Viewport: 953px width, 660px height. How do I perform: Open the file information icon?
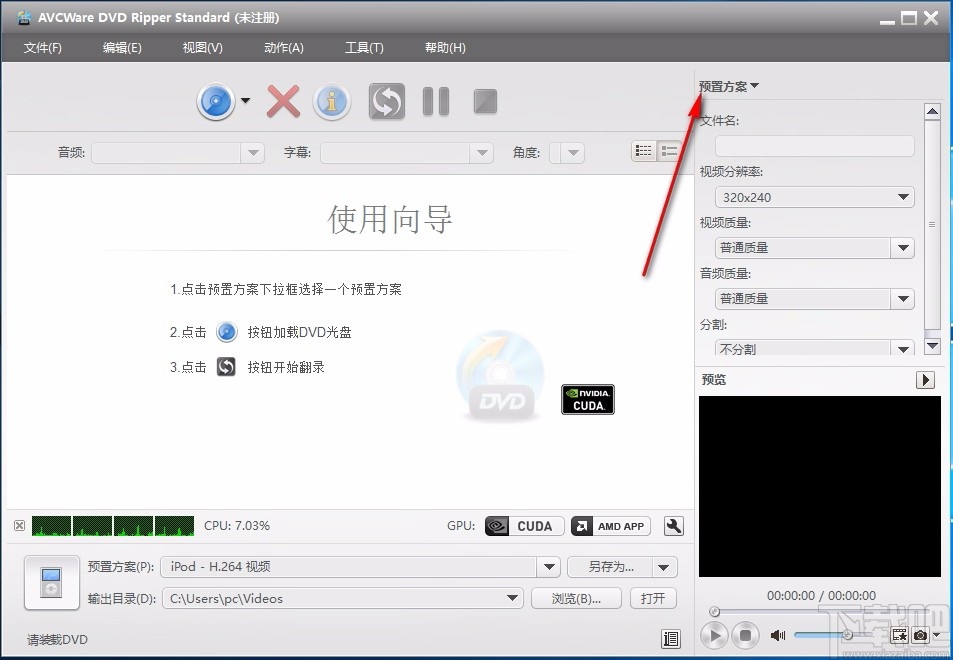click(x=332, y=100)
